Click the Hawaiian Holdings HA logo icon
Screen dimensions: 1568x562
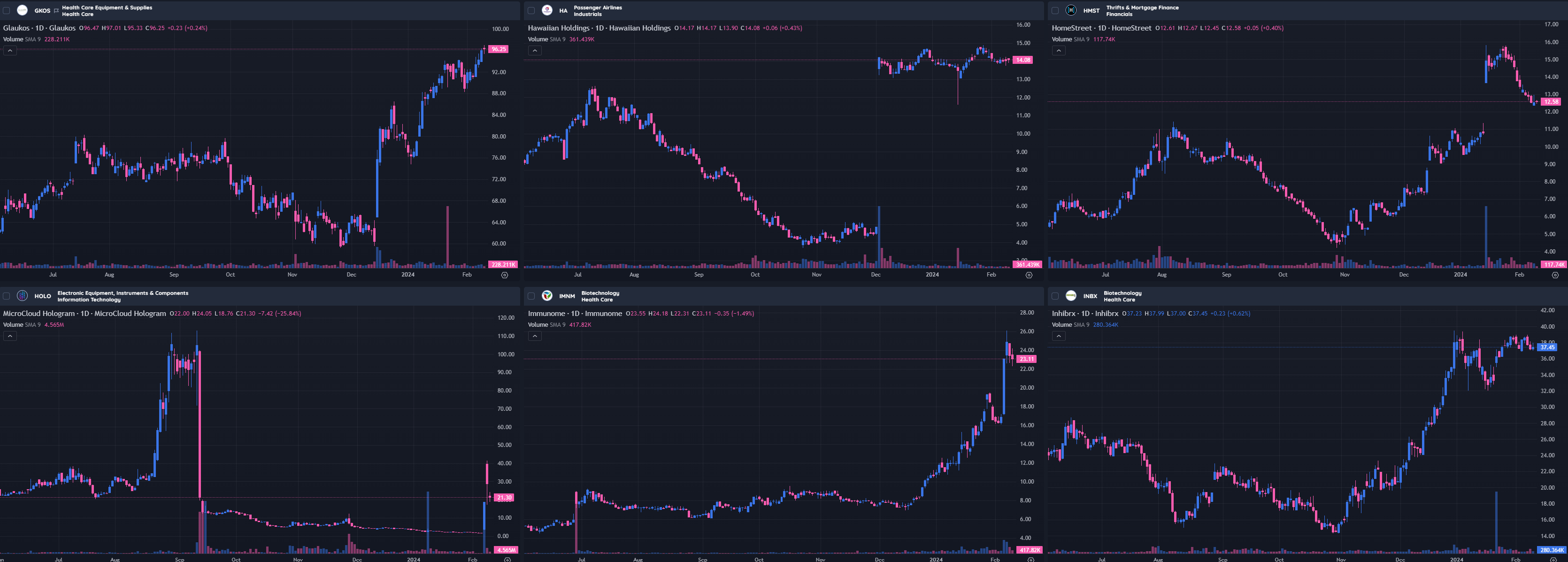click(546, 10)
